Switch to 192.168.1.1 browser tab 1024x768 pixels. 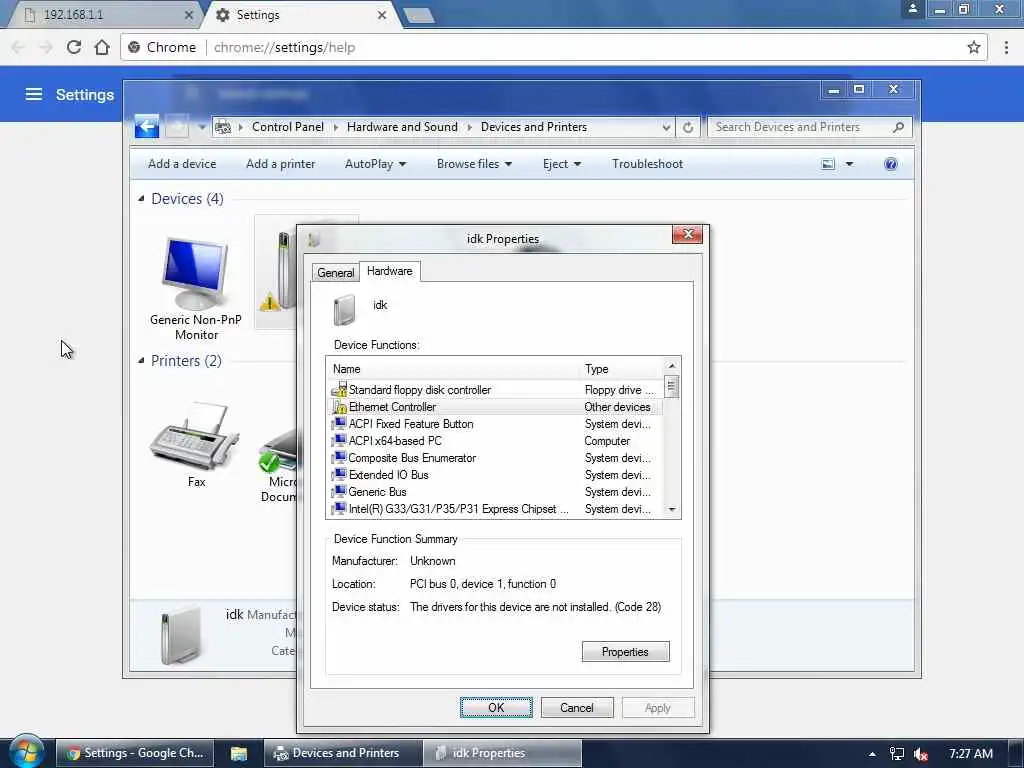pyautogui.click(x=104, y=14)
